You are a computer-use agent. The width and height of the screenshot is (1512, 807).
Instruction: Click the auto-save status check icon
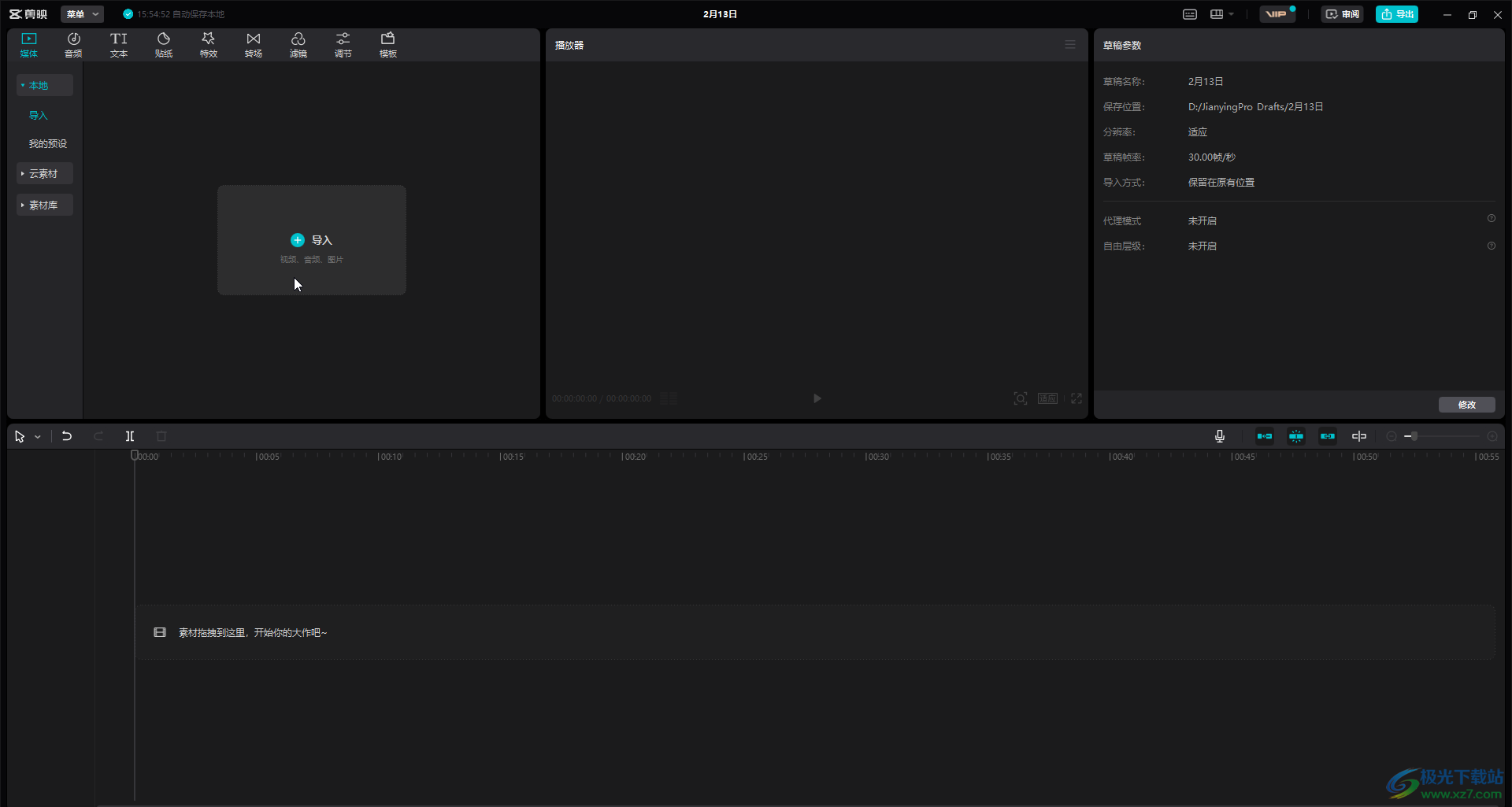tap(128, 14)
